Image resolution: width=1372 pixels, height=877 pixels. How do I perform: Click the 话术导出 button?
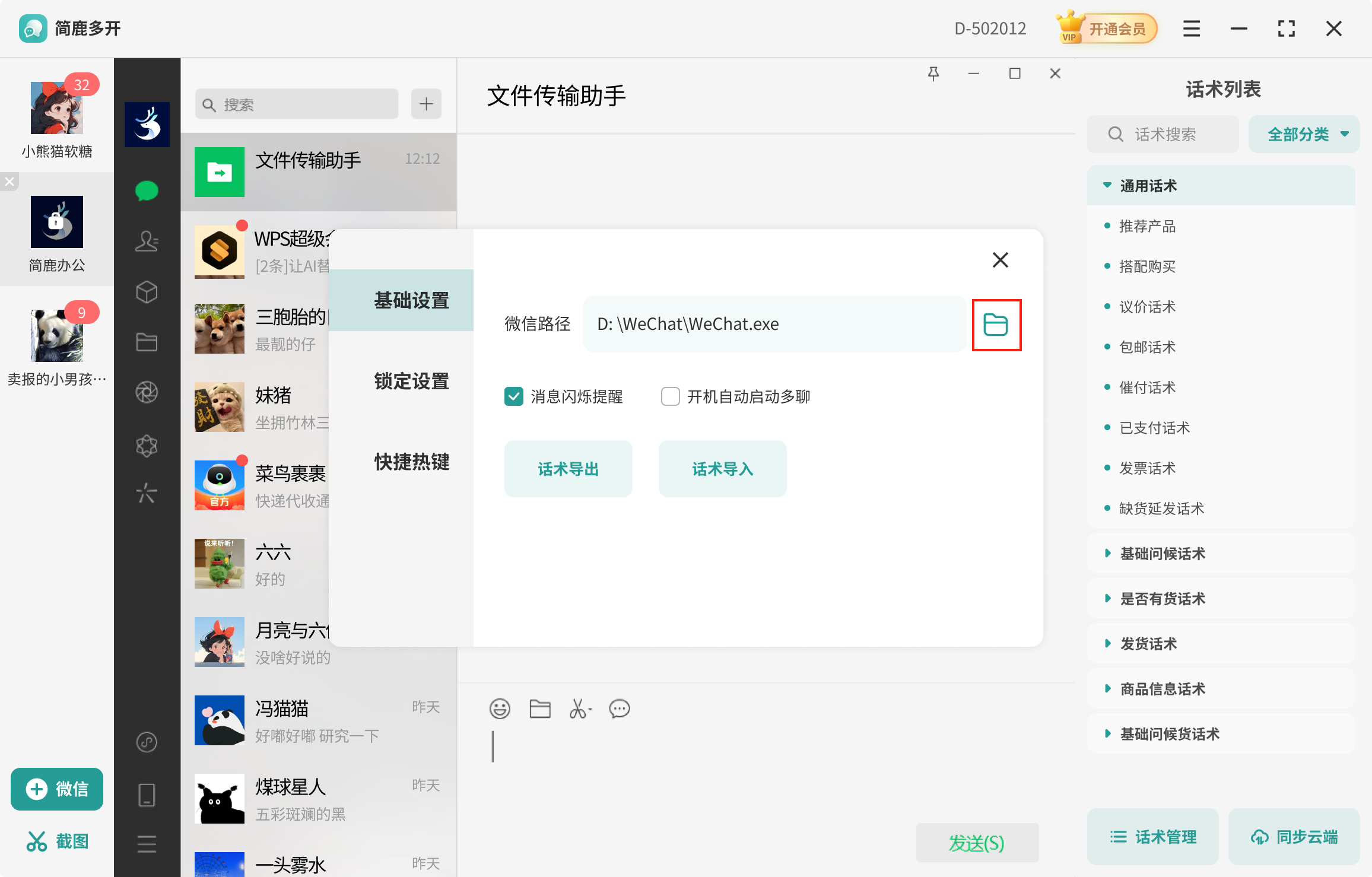click(568, 469)
